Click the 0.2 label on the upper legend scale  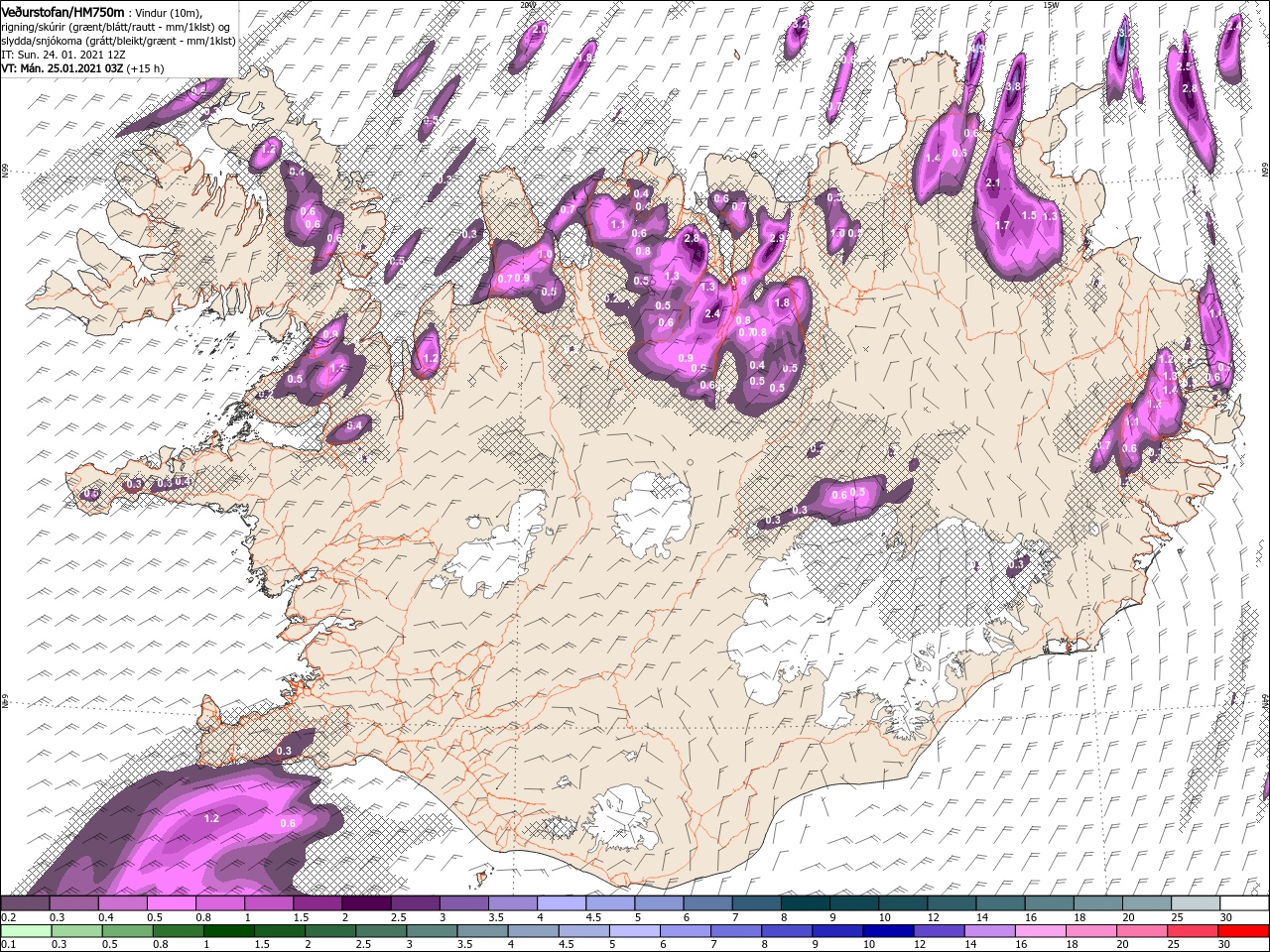coord(8,917)
